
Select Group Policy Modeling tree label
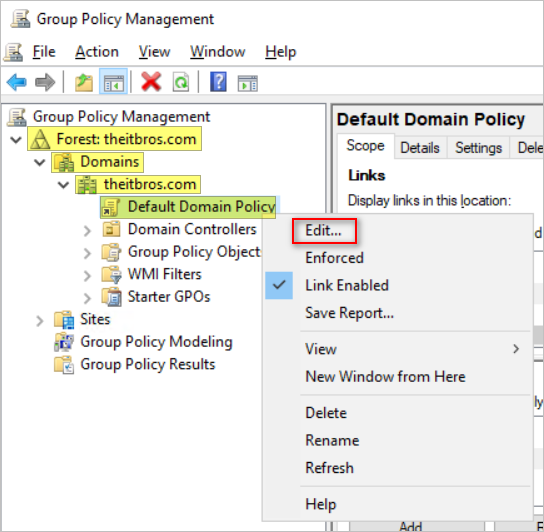(156, 342)
